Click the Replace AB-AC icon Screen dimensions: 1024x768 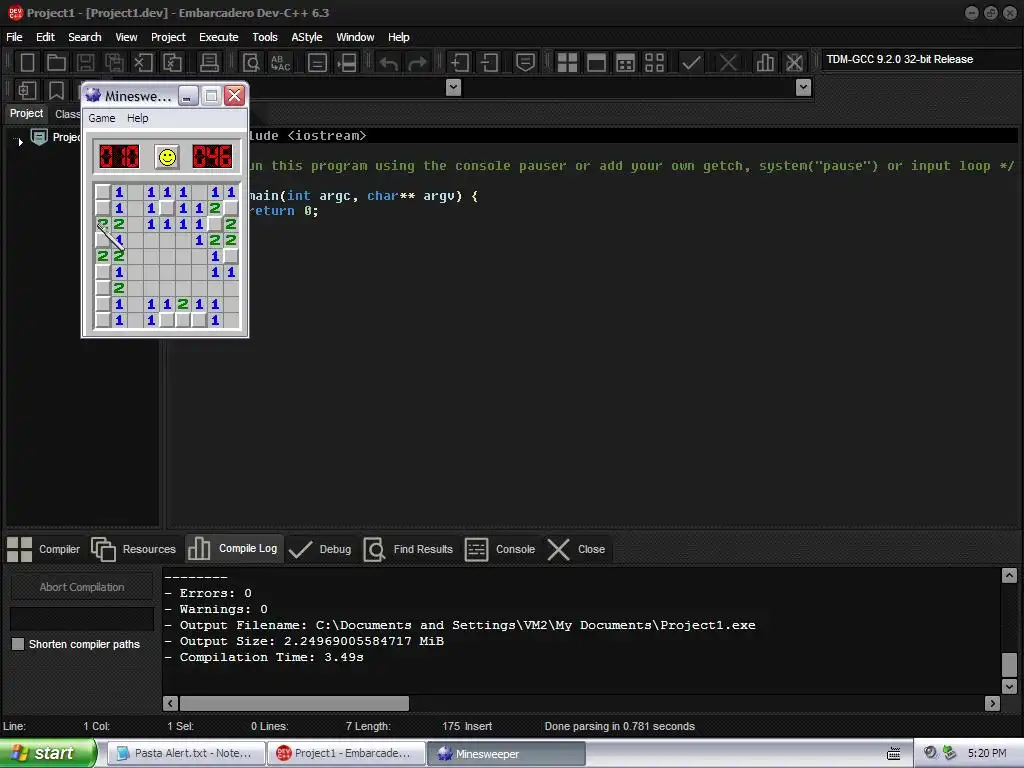click(x=281, y=63)
